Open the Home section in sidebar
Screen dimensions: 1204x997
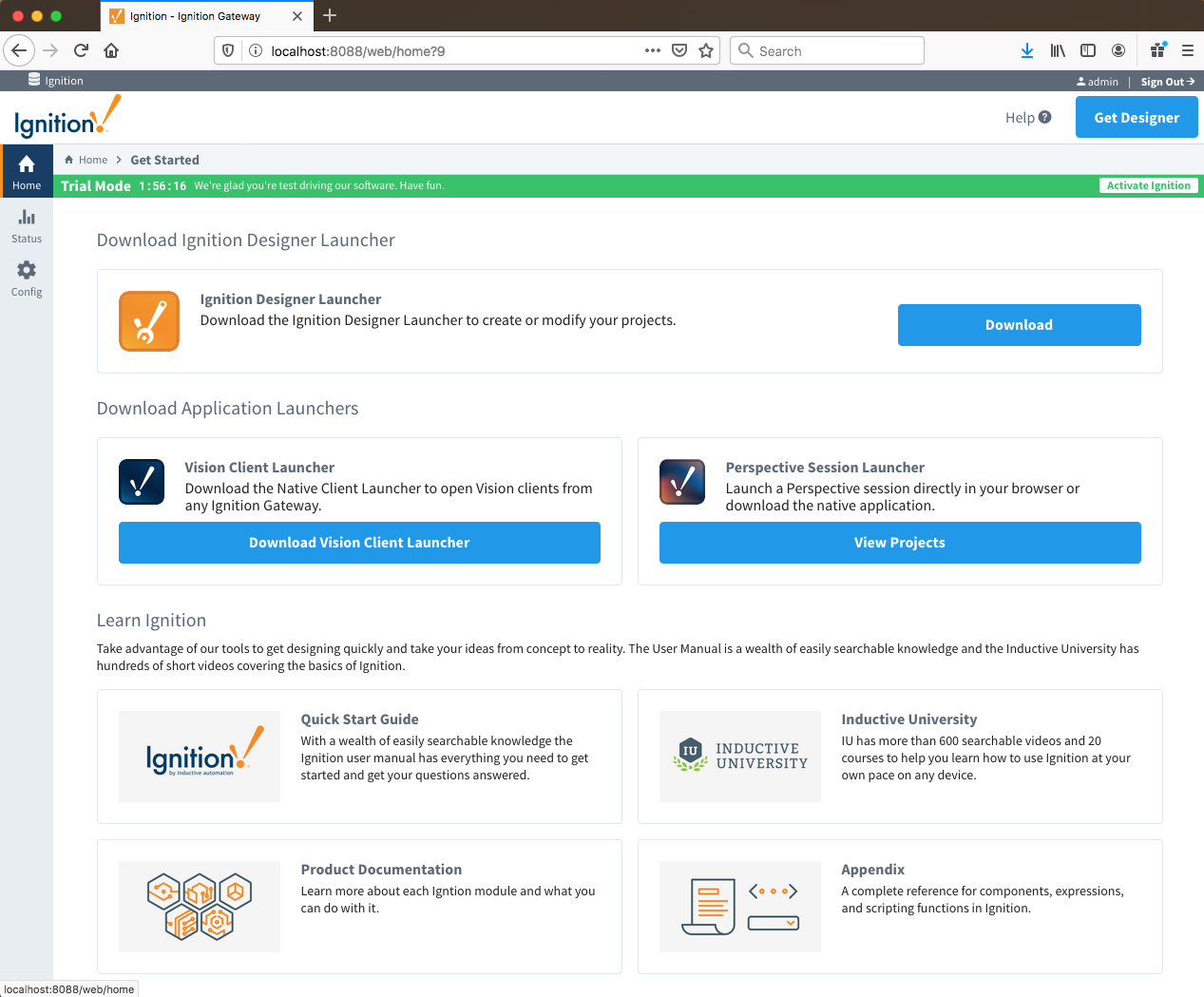click(27, 171)
